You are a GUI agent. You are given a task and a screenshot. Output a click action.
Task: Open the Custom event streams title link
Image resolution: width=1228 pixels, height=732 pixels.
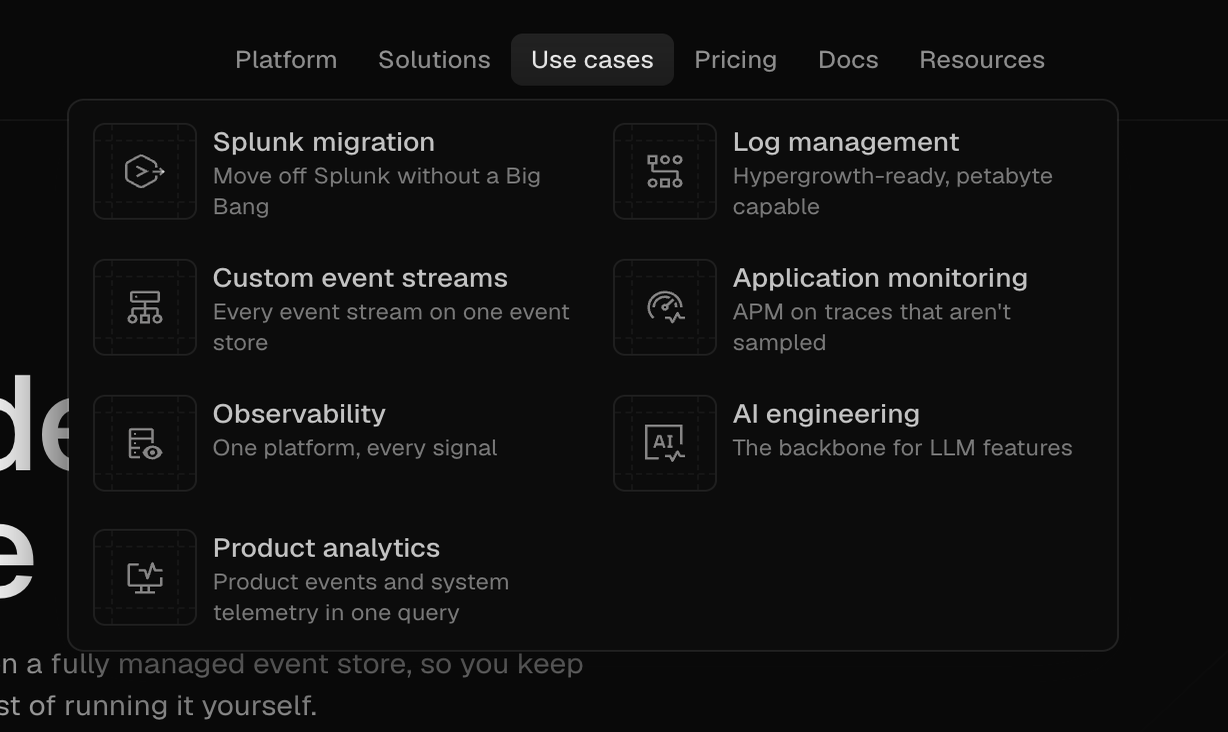[360, 278]
